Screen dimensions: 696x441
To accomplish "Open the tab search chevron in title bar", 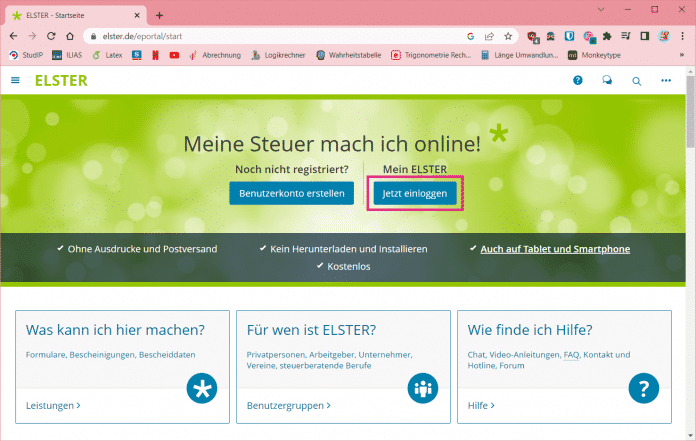I will click(x=601, y=9).
